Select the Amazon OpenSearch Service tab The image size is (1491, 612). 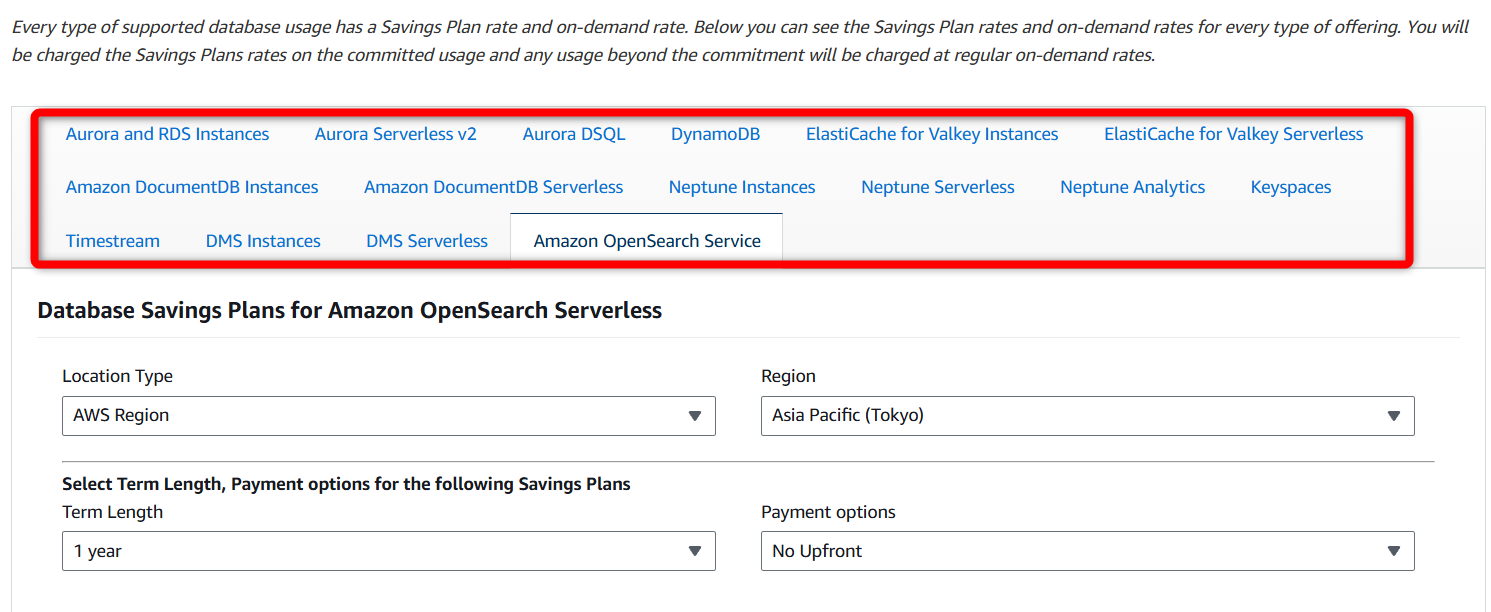pos(647,241)
